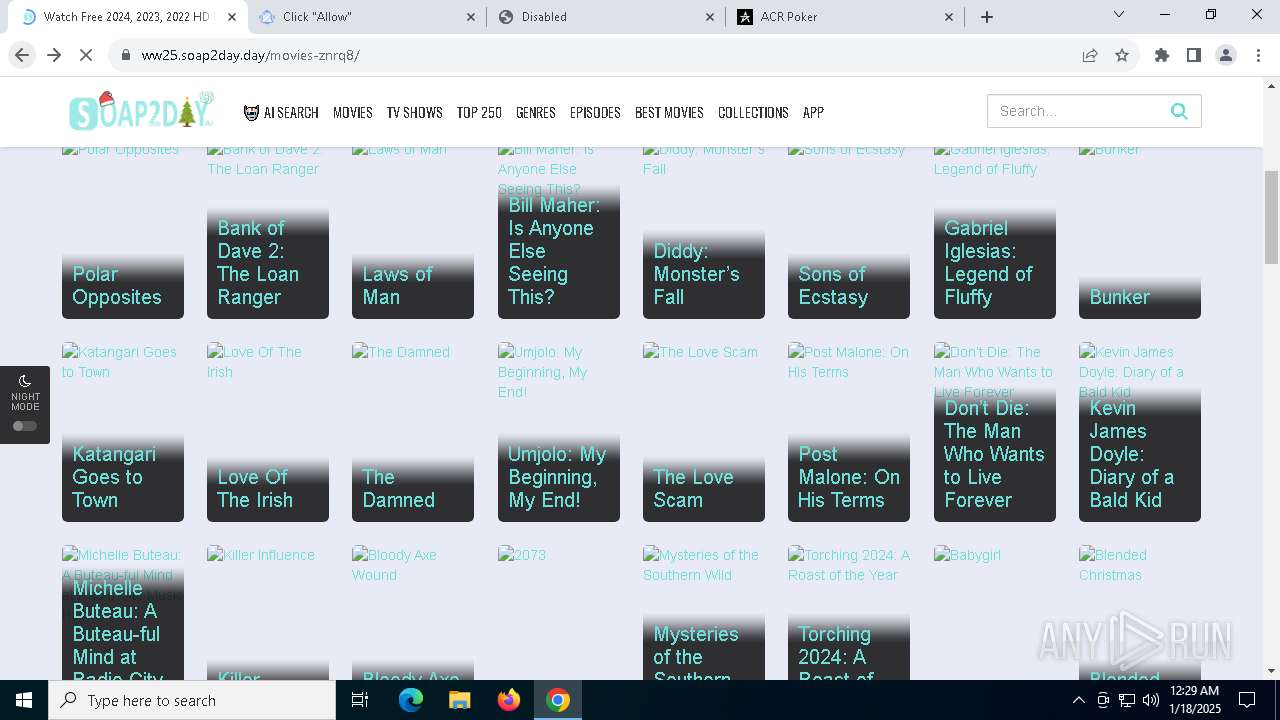The height and width of the screenshot is (720, 1280).
Task: Open the TV Shows menu item
Action: pyautogui.click(x=415, y=112)
